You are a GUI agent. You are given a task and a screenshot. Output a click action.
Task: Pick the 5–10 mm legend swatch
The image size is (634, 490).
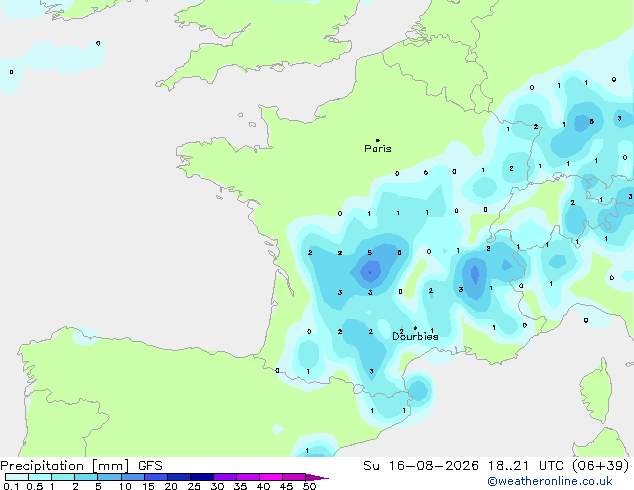[x=109, y=477]
